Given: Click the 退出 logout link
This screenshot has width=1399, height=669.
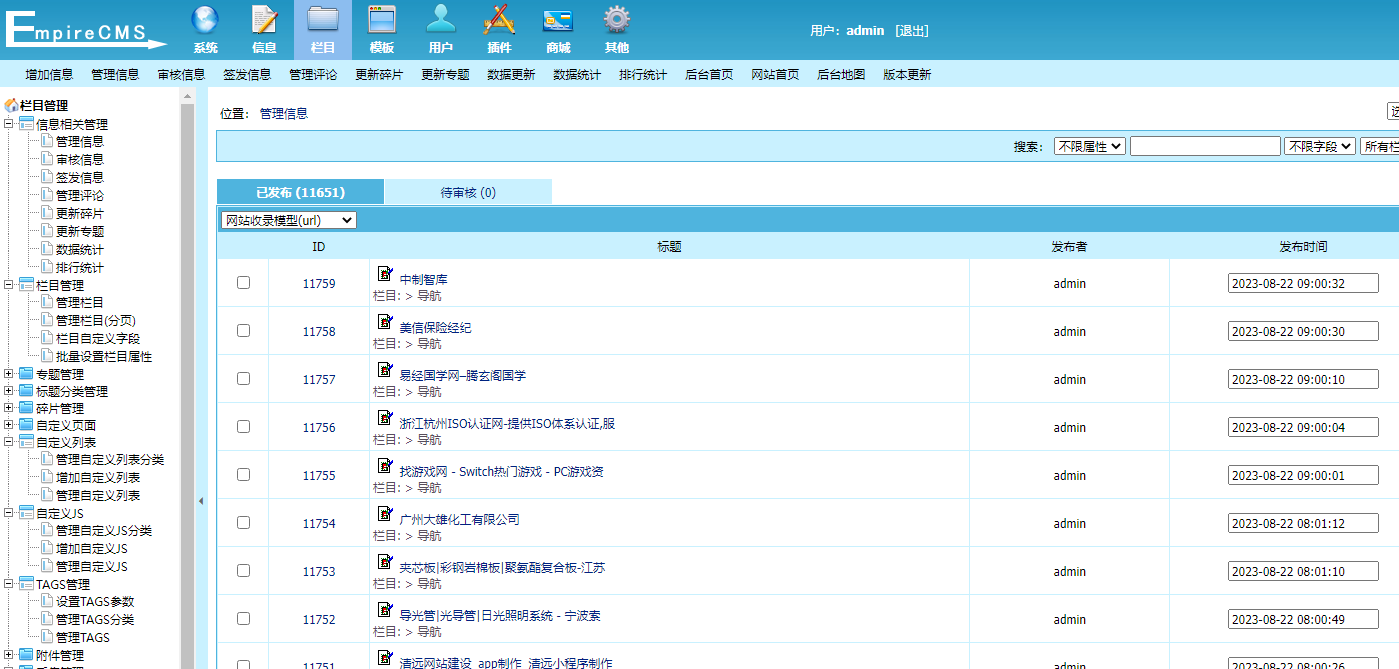Looking at the screenshot, I should [x=912, y=31].
